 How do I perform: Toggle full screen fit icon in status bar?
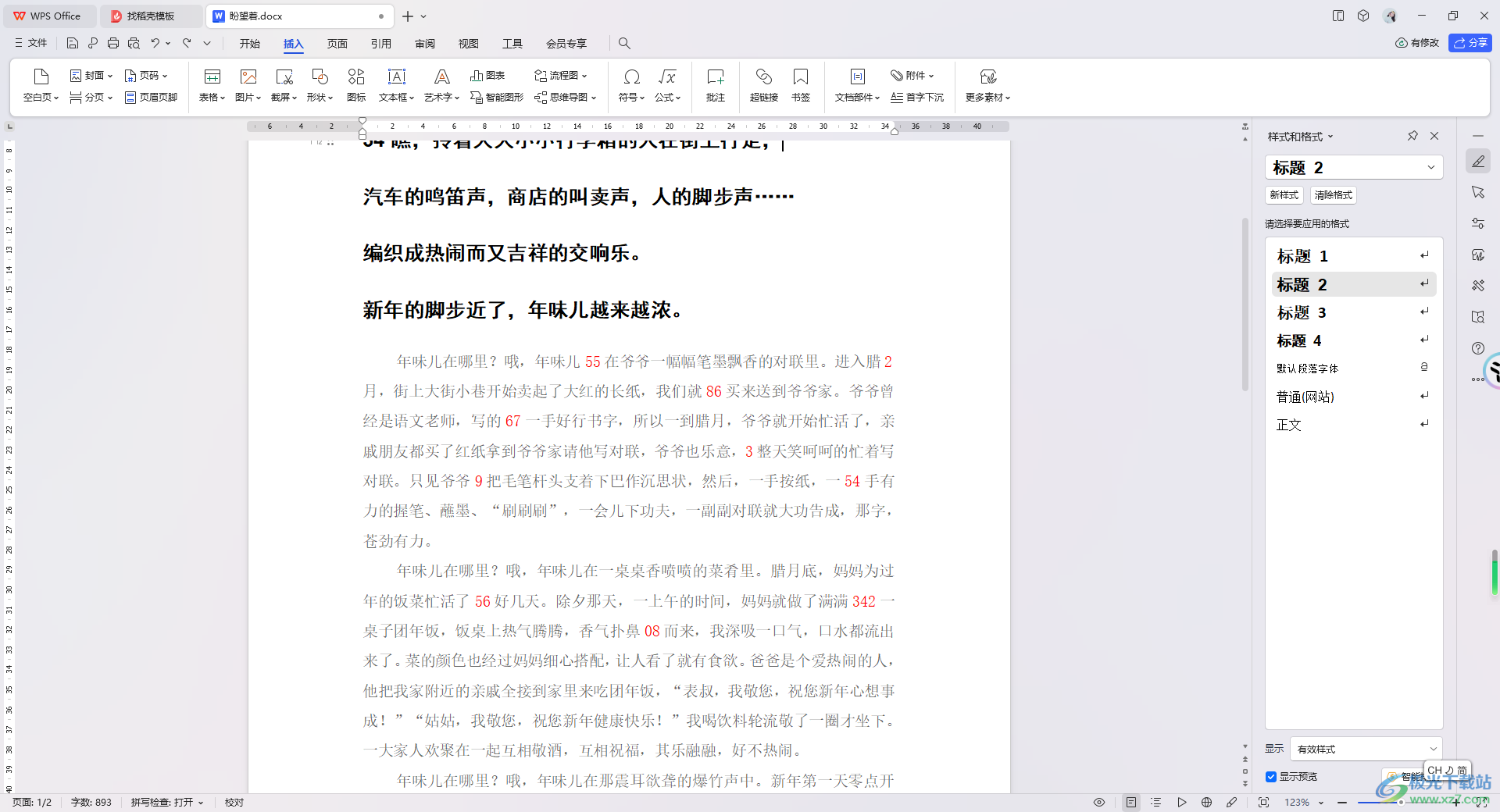[x=1264, y=803]
